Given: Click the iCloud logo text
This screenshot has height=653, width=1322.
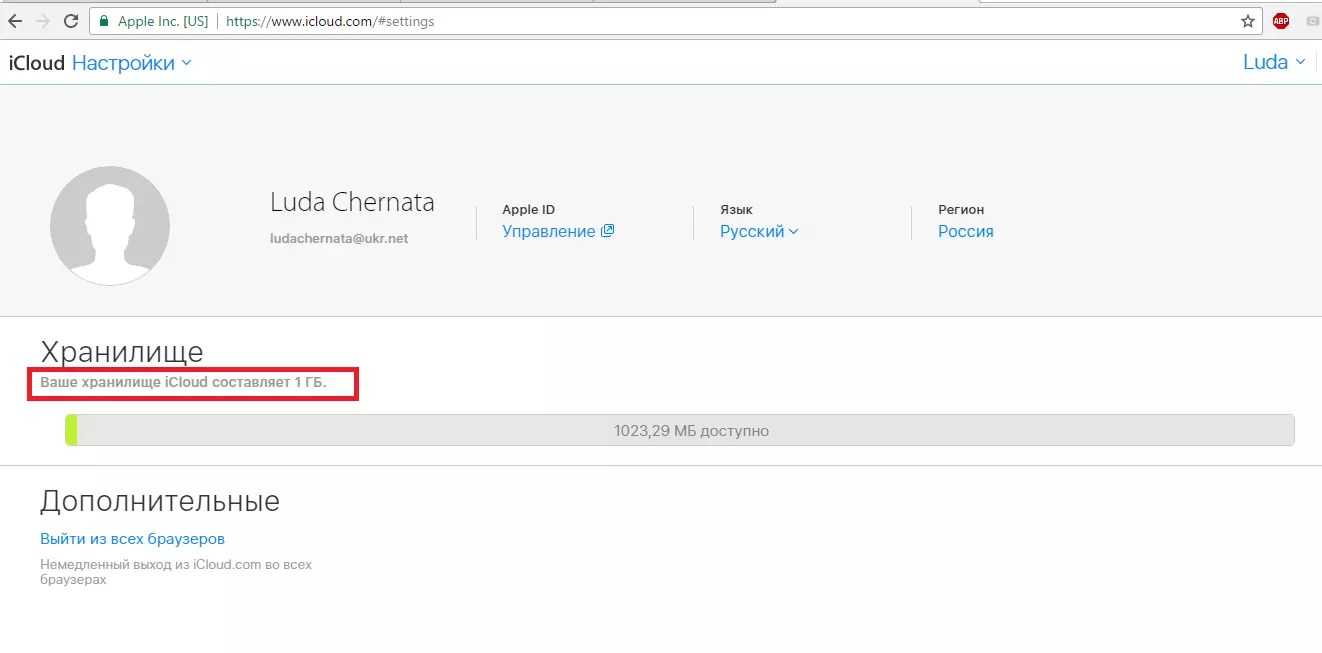Looking at the screenshot, I should tap(37, 63).
